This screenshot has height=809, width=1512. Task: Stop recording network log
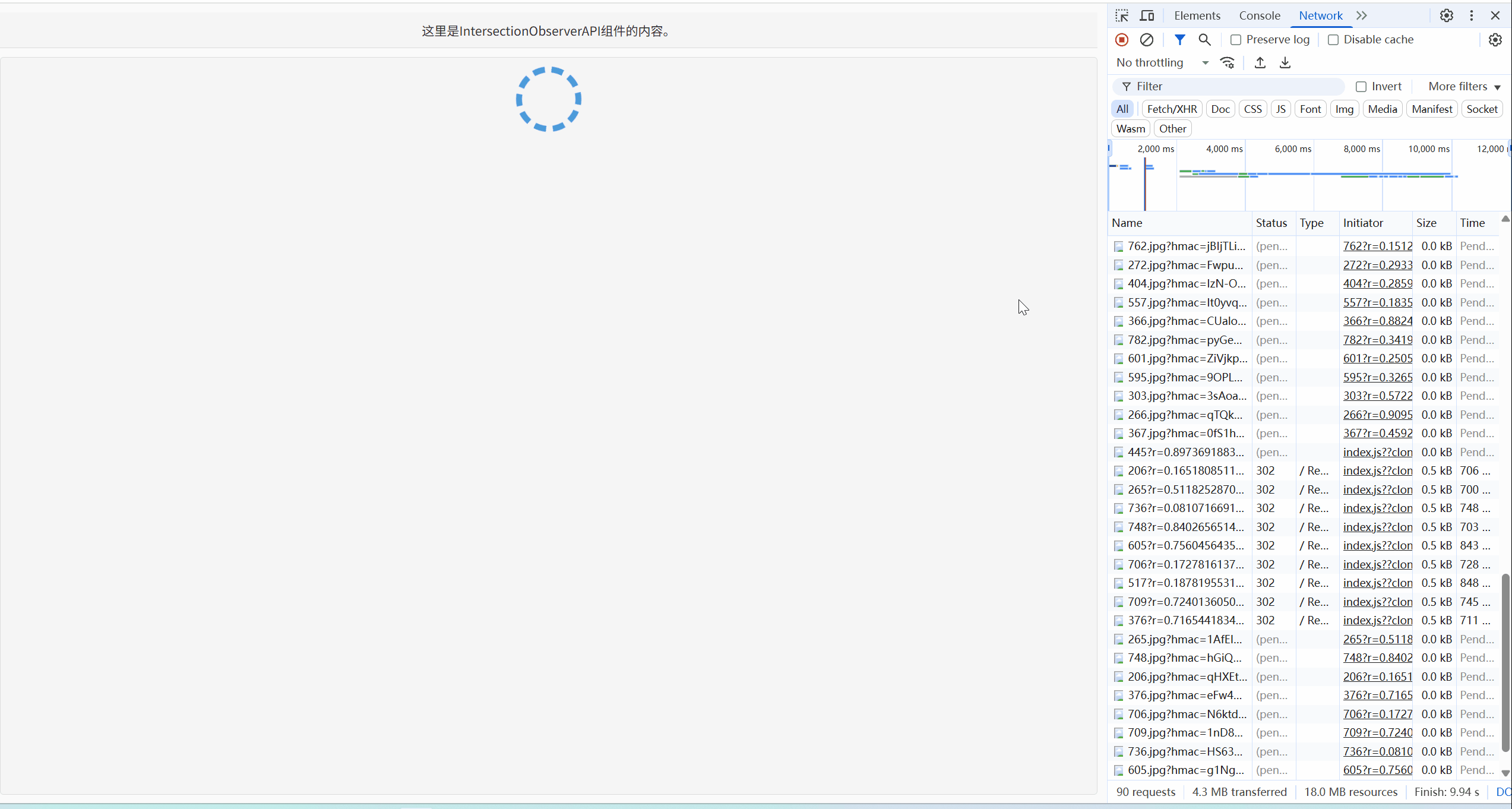[x=1121, y=39]
